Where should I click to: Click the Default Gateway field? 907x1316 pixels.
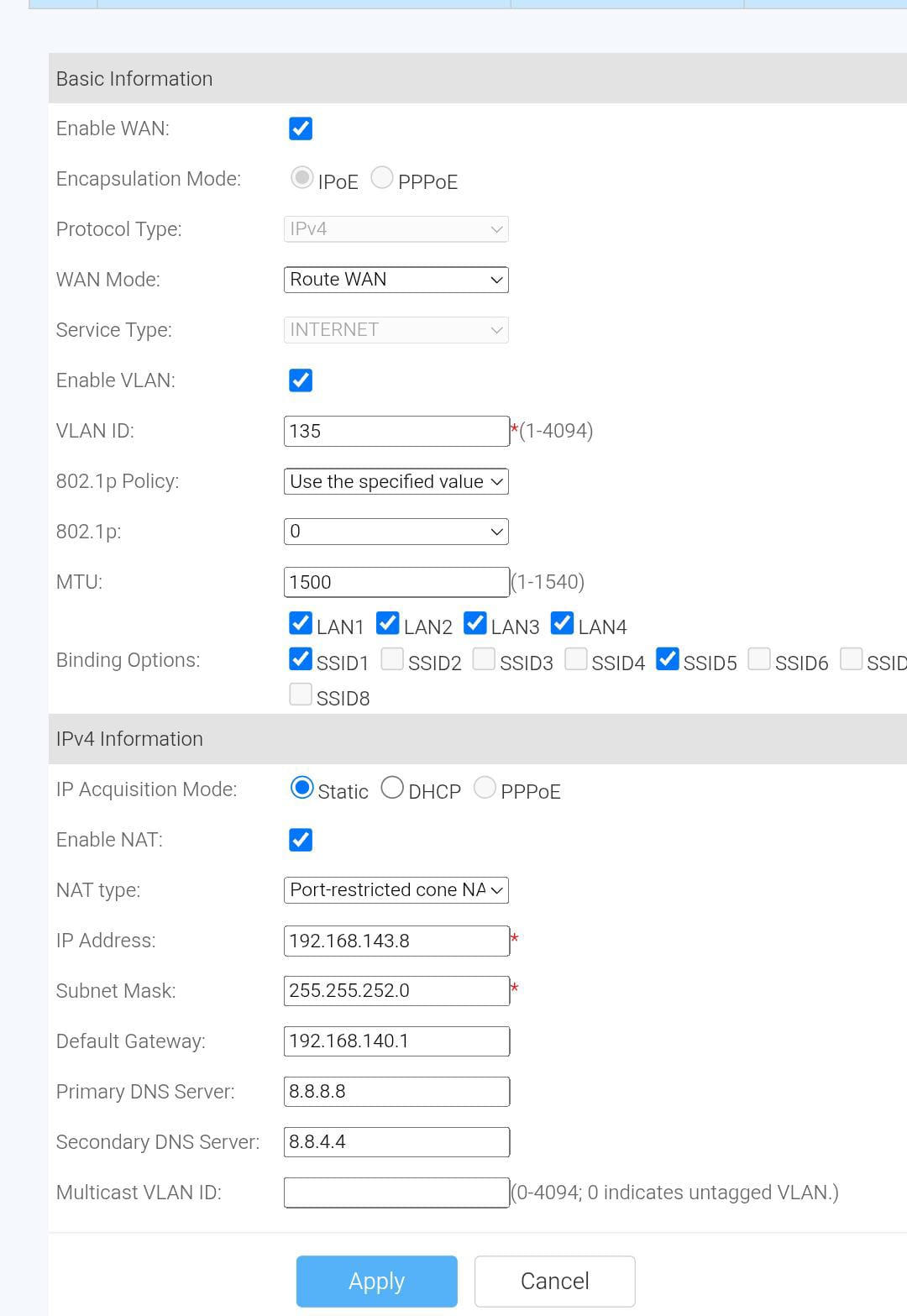tap(396, 1041)
